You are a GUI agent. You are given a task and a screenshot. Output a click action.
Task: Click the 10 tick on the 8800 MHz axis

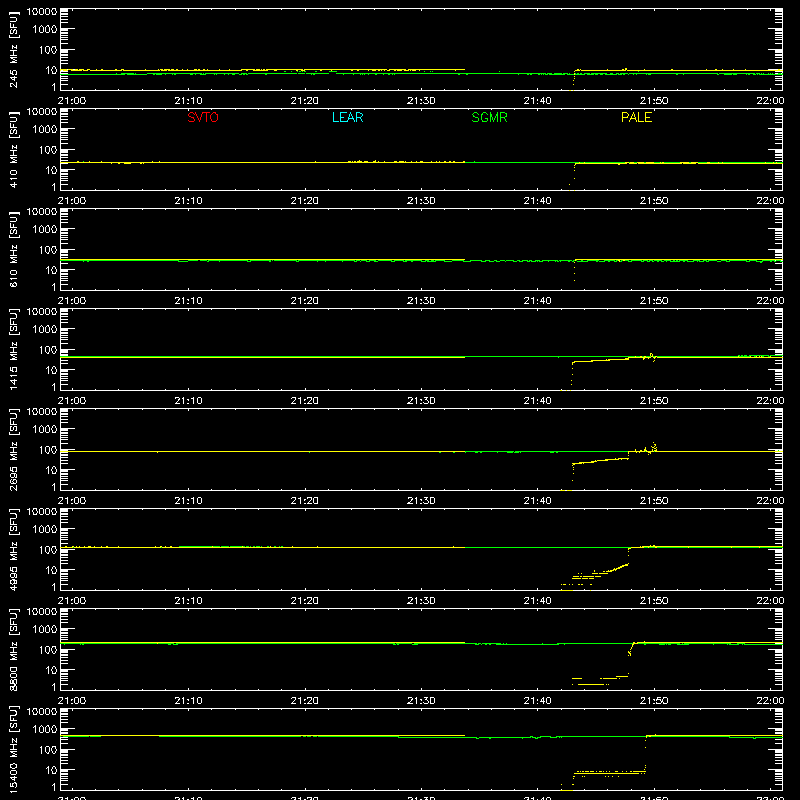51,670
